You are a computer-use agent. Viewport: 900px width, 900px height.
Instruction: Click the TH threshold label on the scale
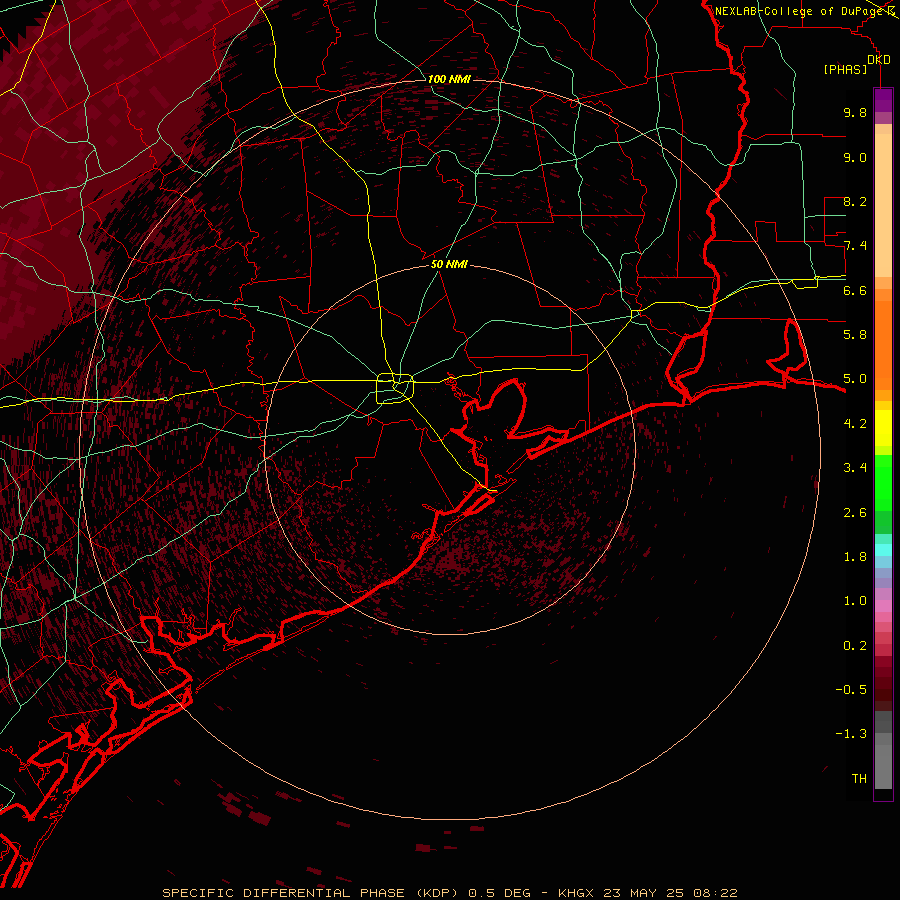point(859,779)
